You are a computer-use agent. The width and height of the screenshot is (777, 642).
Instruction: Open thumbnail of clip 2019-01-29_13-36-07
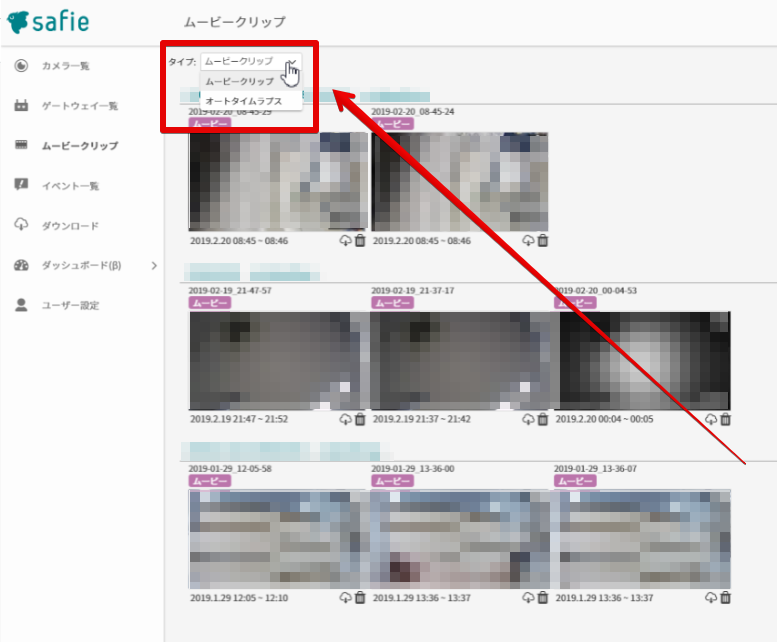coord(643,539)
